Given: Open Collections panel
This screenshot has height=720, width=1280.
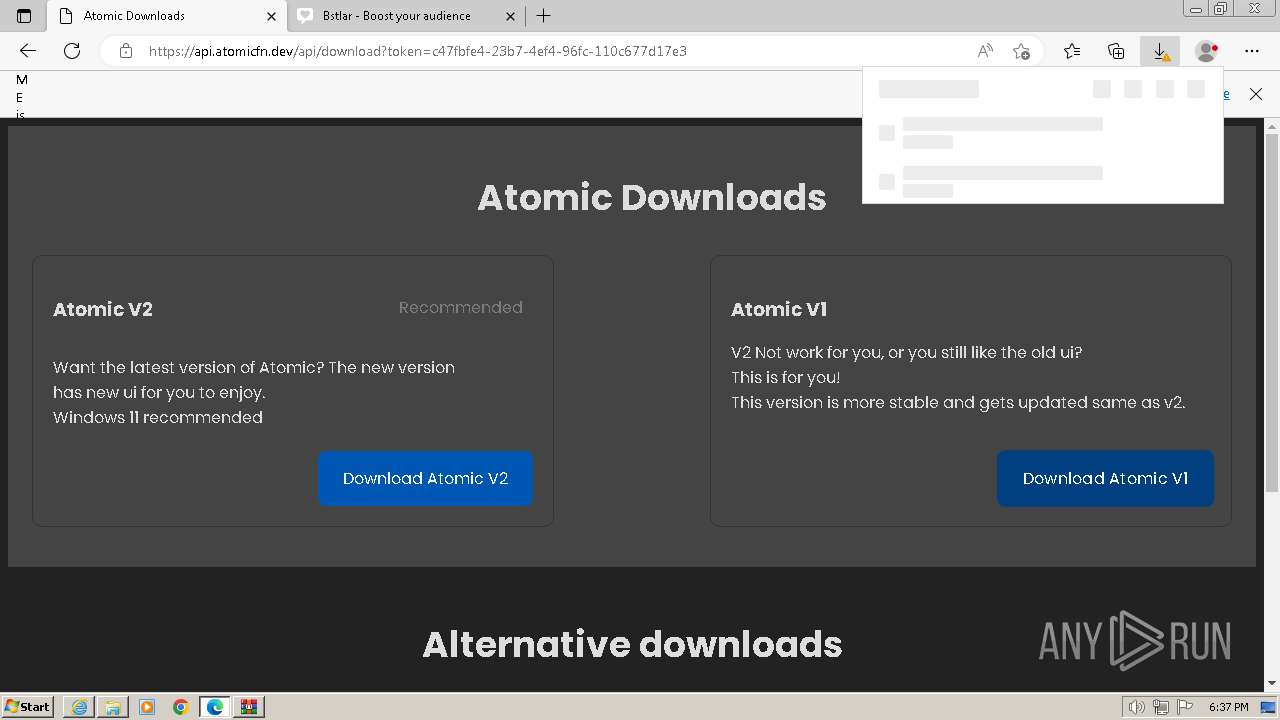Looking at the screenshot, I should [1116, 51].
